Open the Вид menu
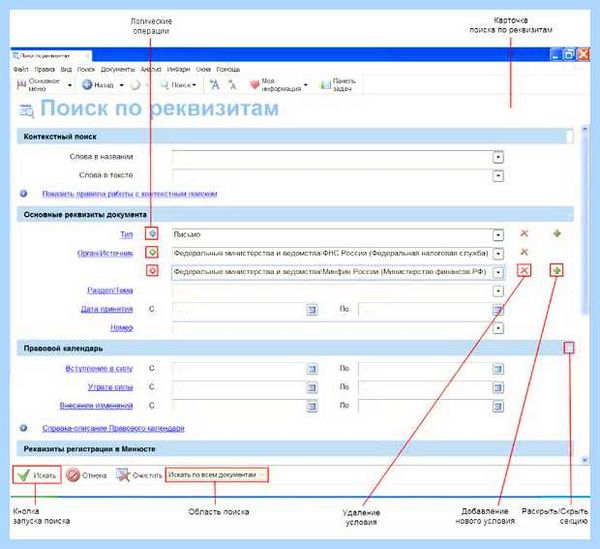 click(x=66, y=69)
